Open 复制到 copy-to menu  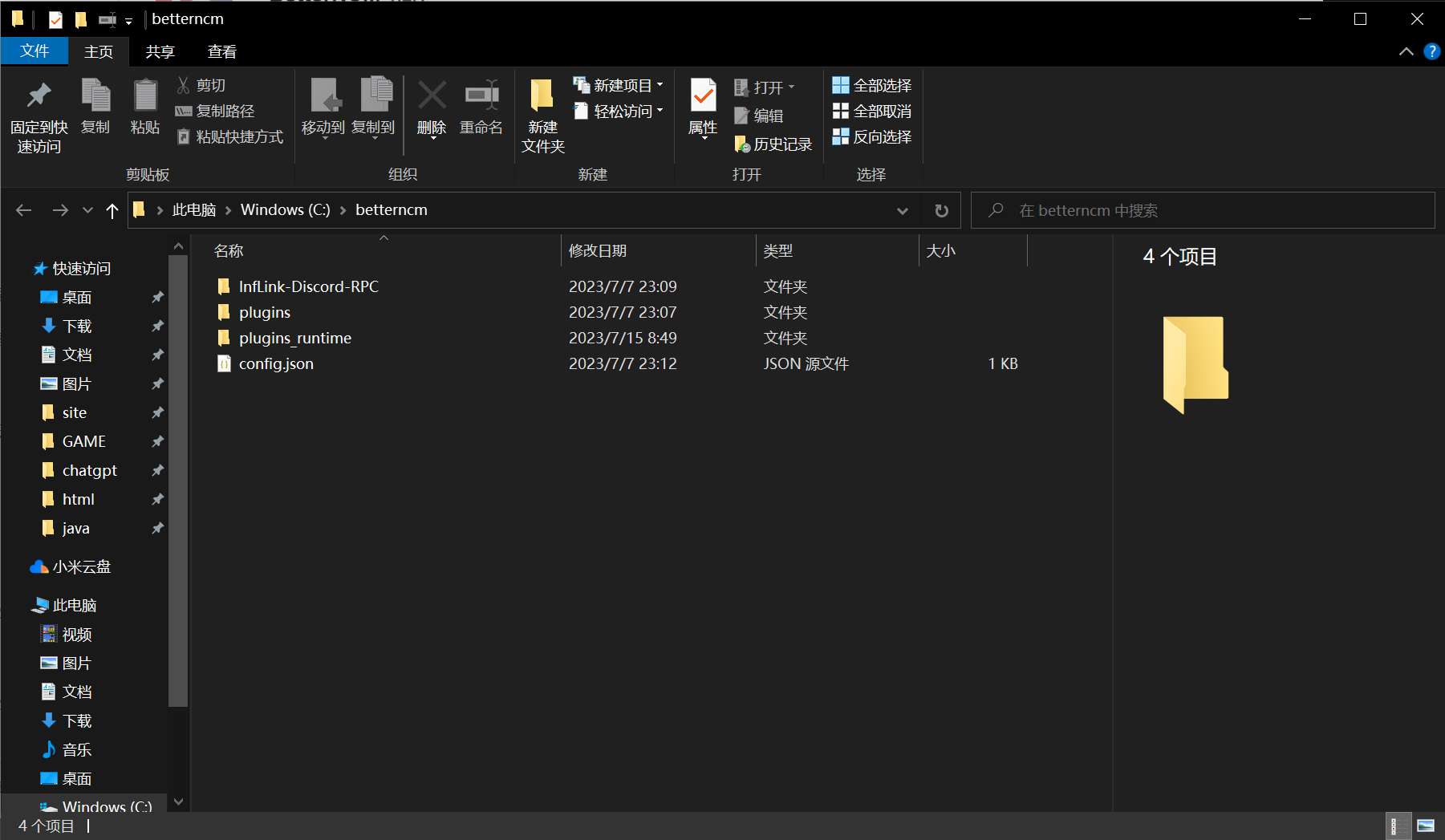pos(373,109)
